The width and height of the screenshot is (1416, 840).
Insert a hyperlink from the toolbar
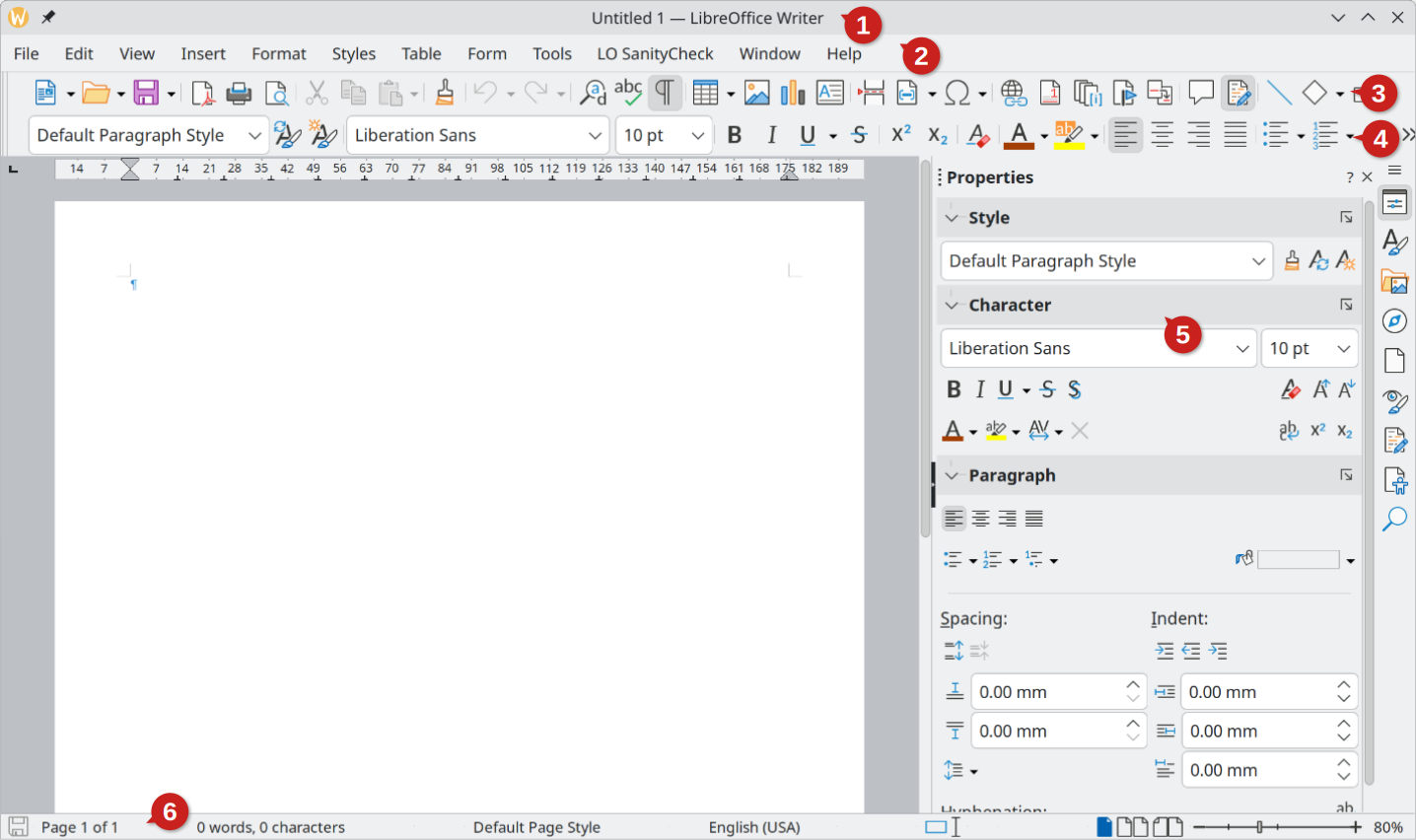point(1013,92)
